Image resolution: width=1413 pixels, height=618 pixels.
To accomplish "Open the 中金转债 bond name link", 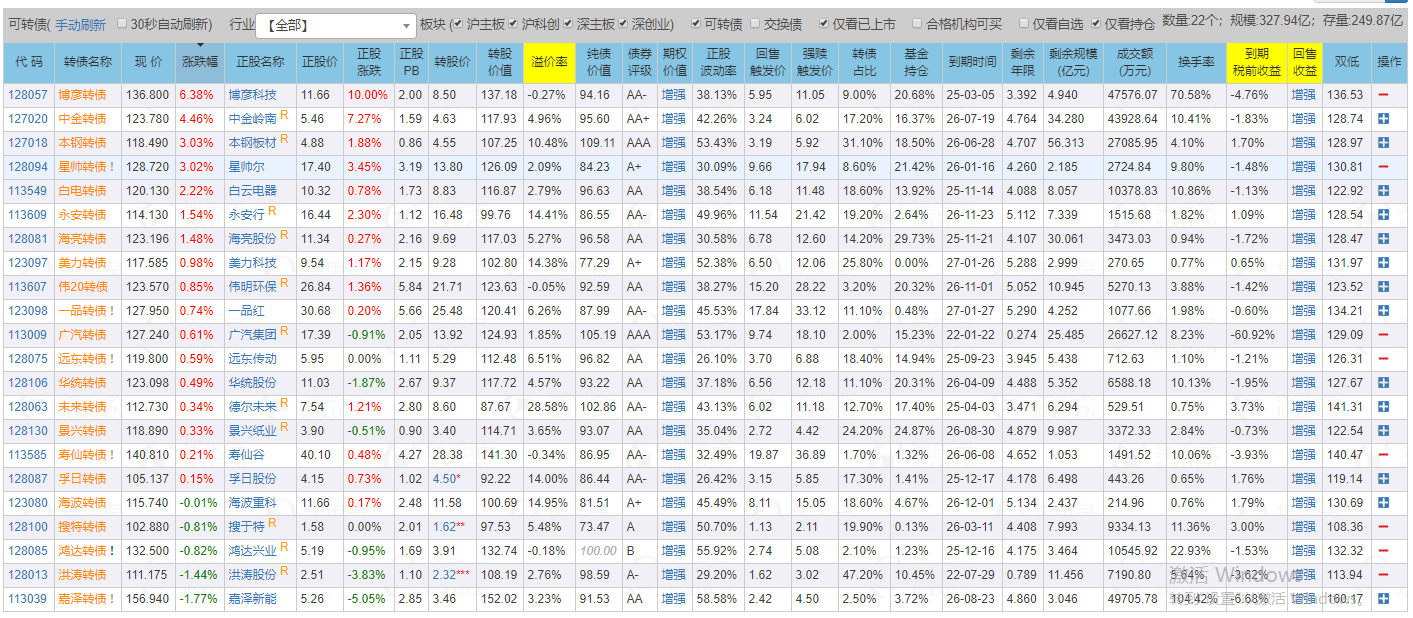I will 82,119.
